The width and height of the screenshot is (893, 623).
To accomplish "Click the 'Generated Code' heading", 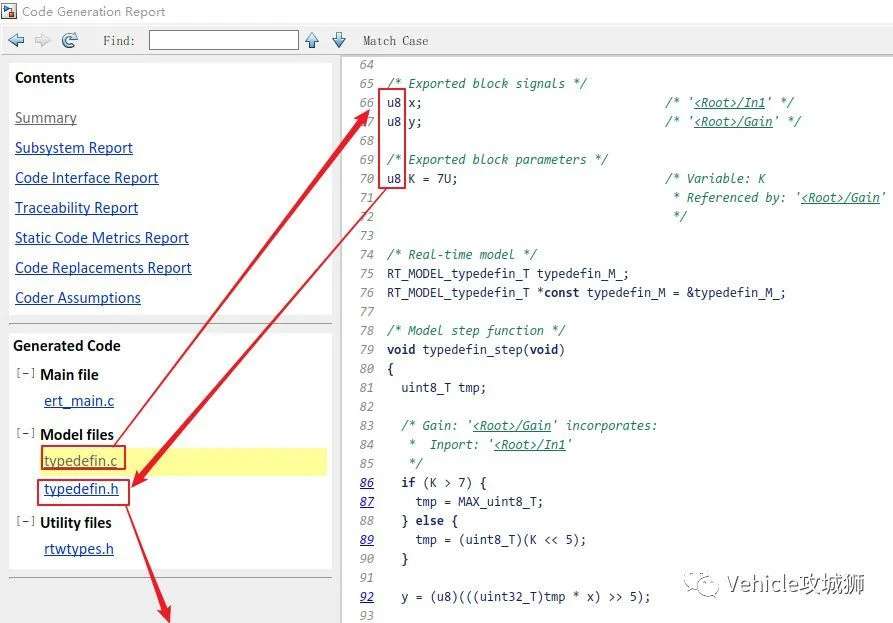I will click(67, 346).
